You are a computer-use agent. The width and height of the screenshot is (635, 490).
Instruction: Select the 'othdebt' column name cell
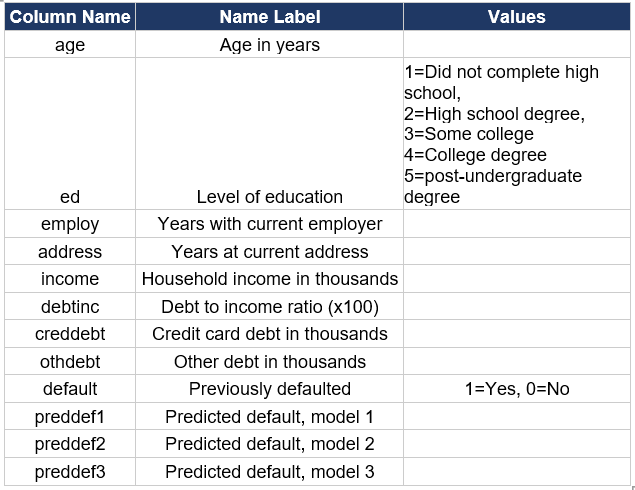coord(70,362)
